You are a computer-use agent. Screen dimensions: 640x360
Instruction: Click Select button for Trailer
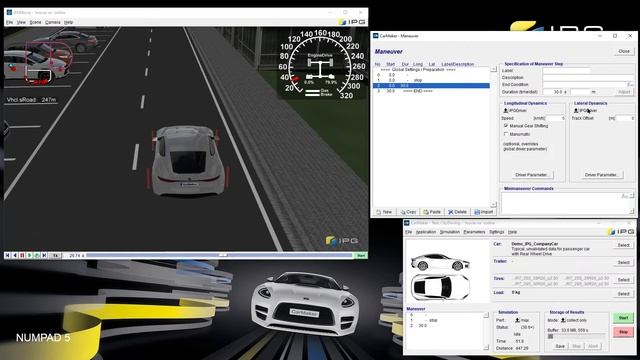click(623, 262)
